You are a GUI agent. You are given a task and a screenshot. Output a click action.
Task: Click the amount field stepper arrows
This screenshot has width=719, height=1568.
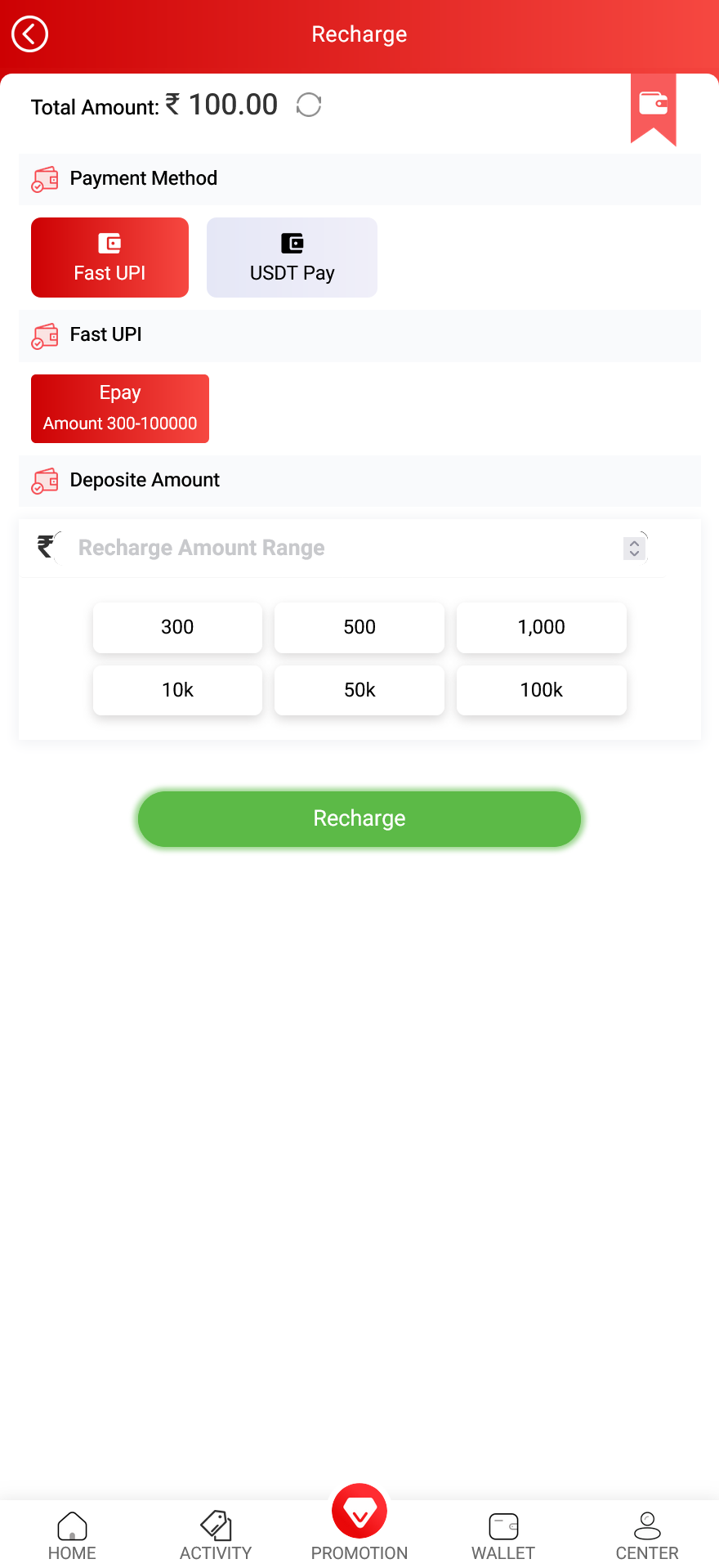[x=634, y=548]
